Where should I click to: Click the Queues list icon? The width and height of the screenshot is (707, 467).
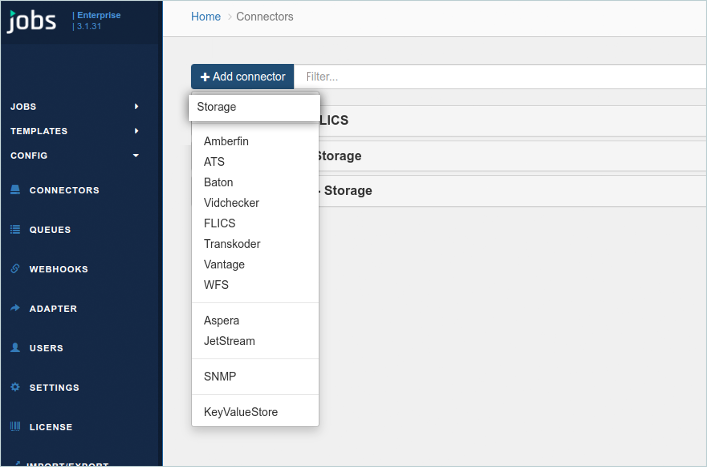pos(15,230)
